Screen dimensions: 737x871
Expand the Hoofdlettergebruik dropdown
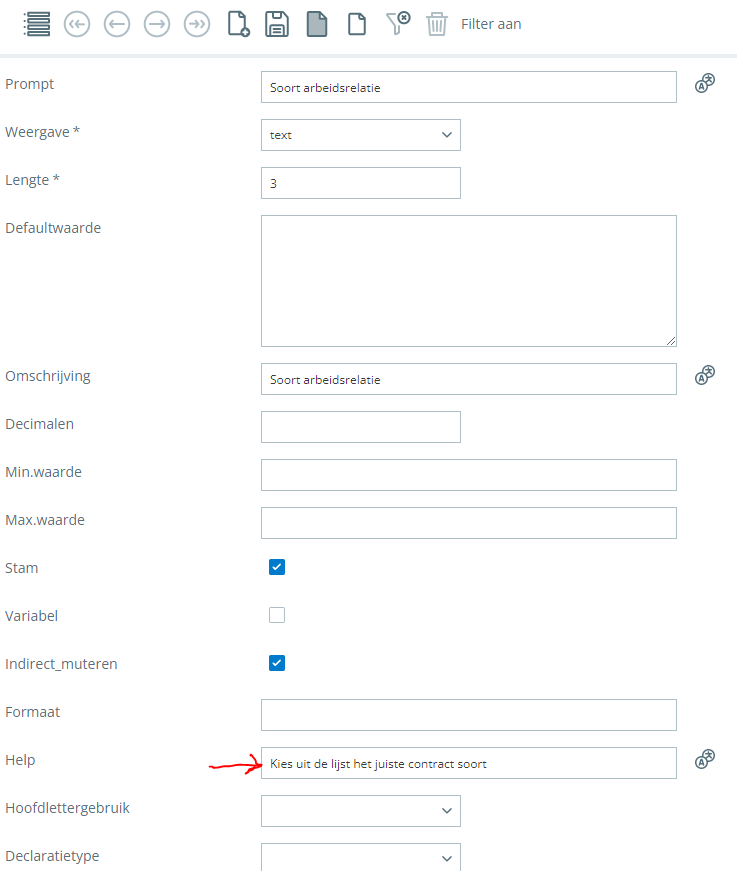point(360,811)
